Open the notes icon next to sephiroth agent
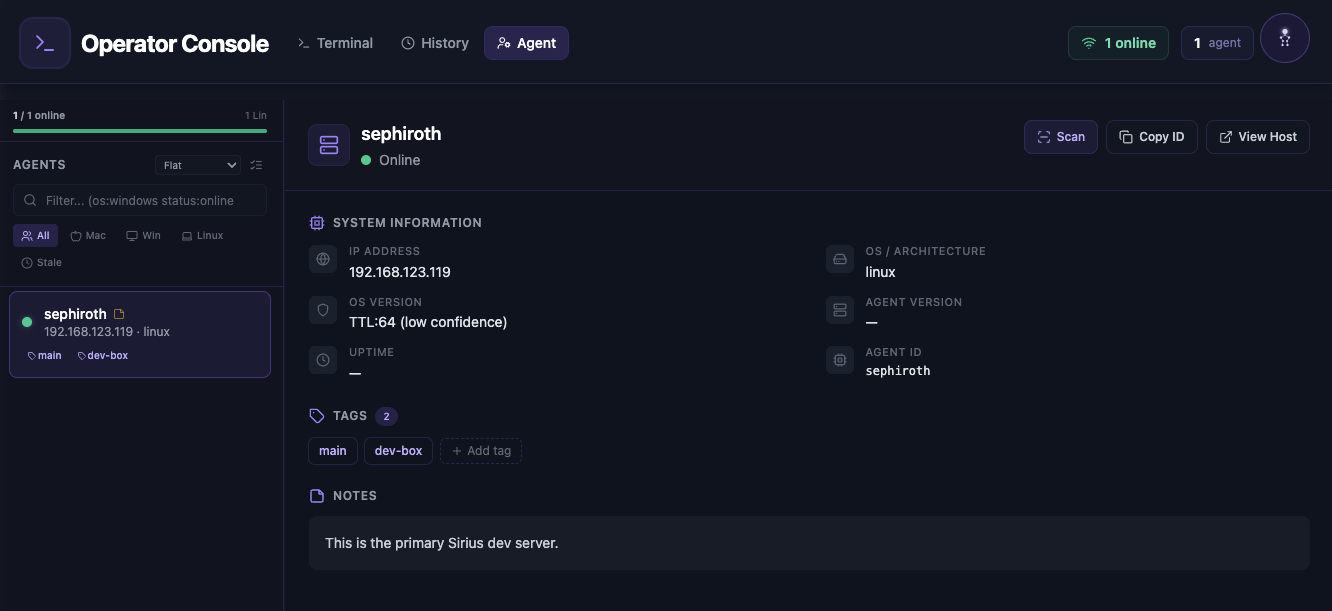Viewport: 1332px width, 611px height. click(119, 313)
